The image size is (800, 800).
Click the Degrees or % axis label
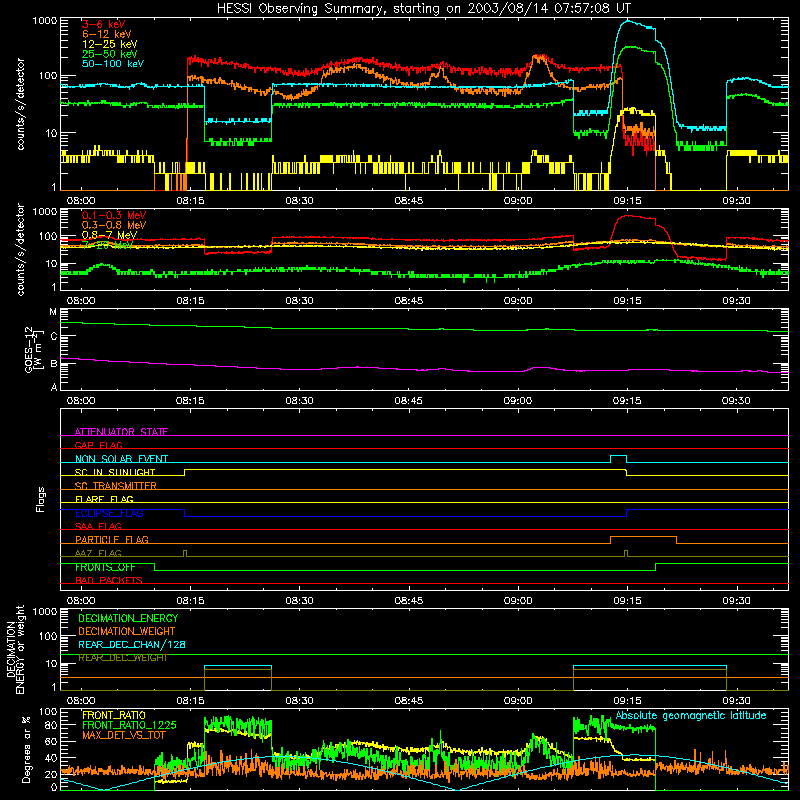[x=26, y=749]
